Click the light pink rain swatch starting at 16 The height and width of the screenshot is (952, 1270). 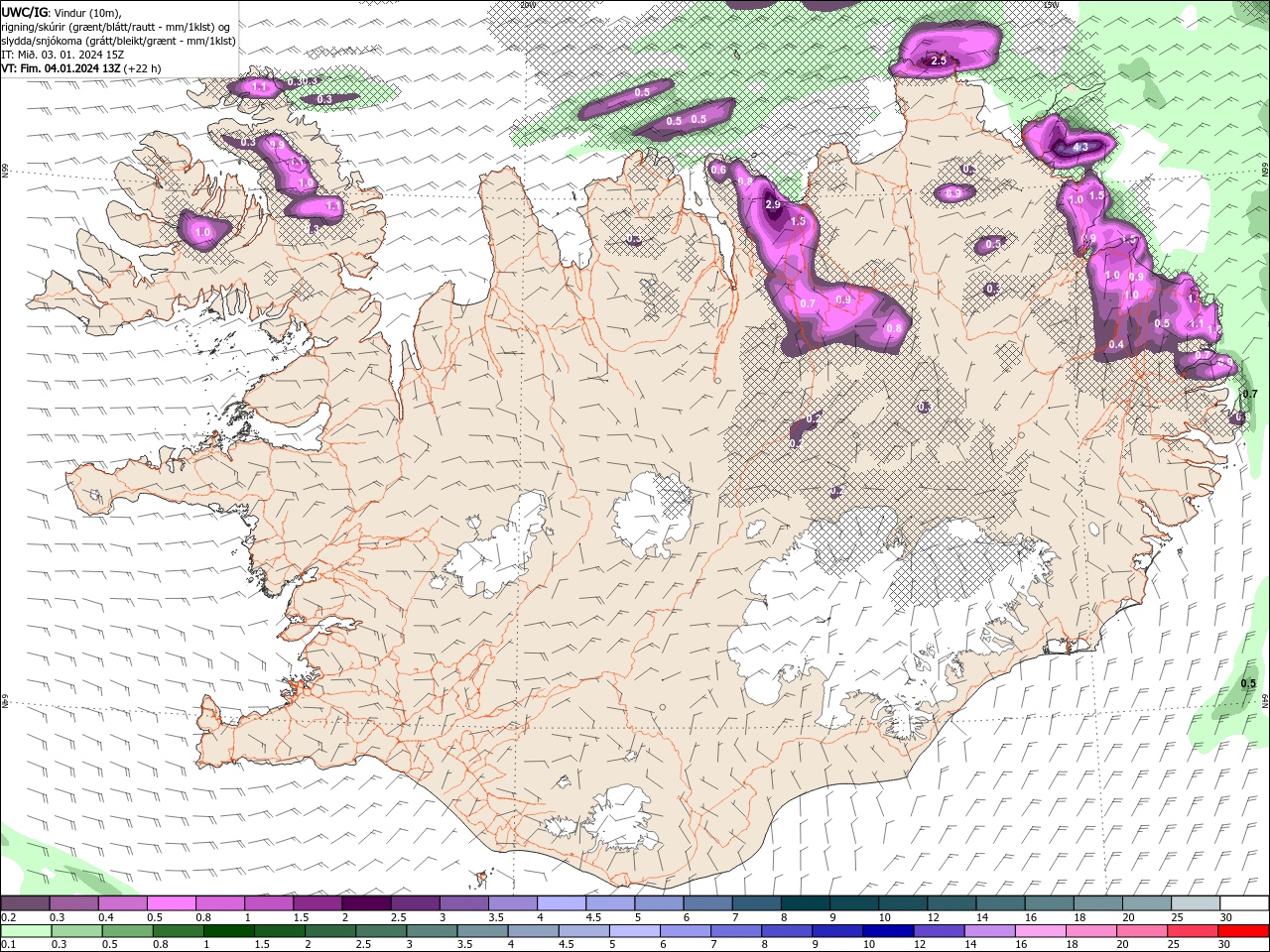pos(1041,930)
